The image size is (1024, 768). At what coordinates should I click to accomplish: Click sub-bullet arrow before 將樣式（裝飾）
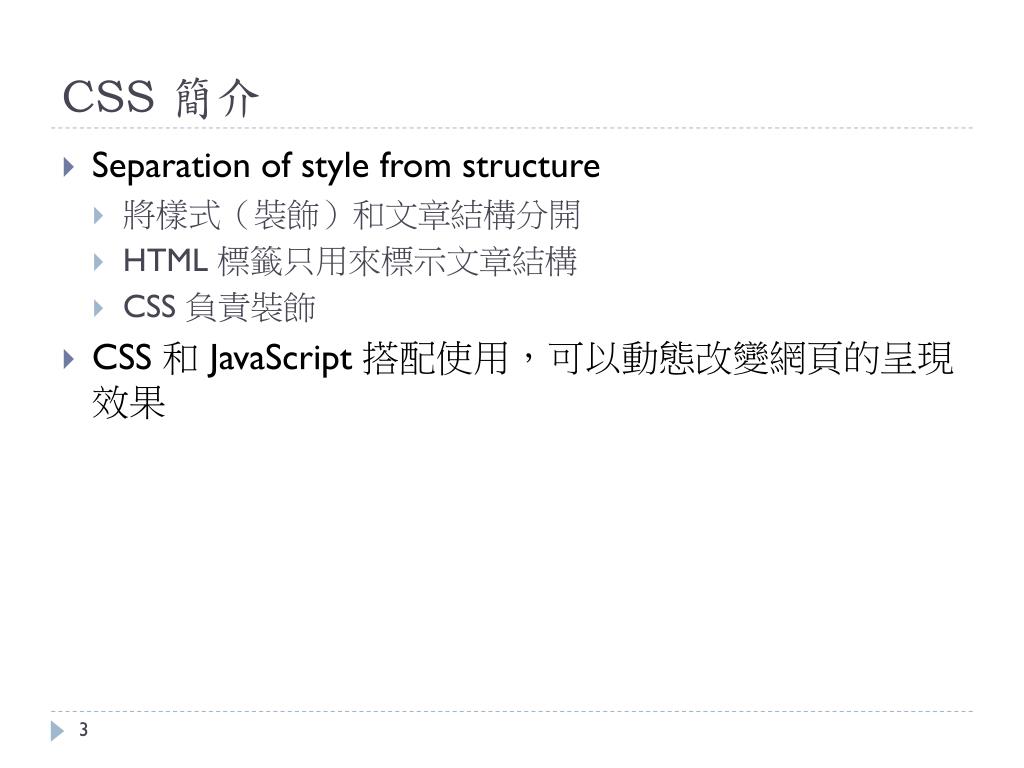click(x=99, y=216)
